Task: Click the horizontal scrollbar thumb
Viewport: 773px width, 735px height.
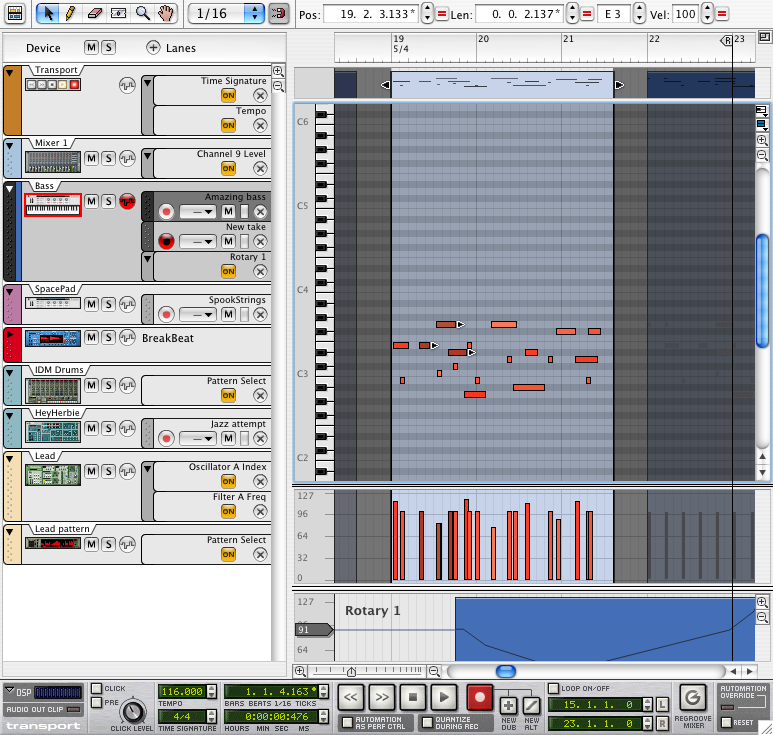Action: [x=506, y=671]
